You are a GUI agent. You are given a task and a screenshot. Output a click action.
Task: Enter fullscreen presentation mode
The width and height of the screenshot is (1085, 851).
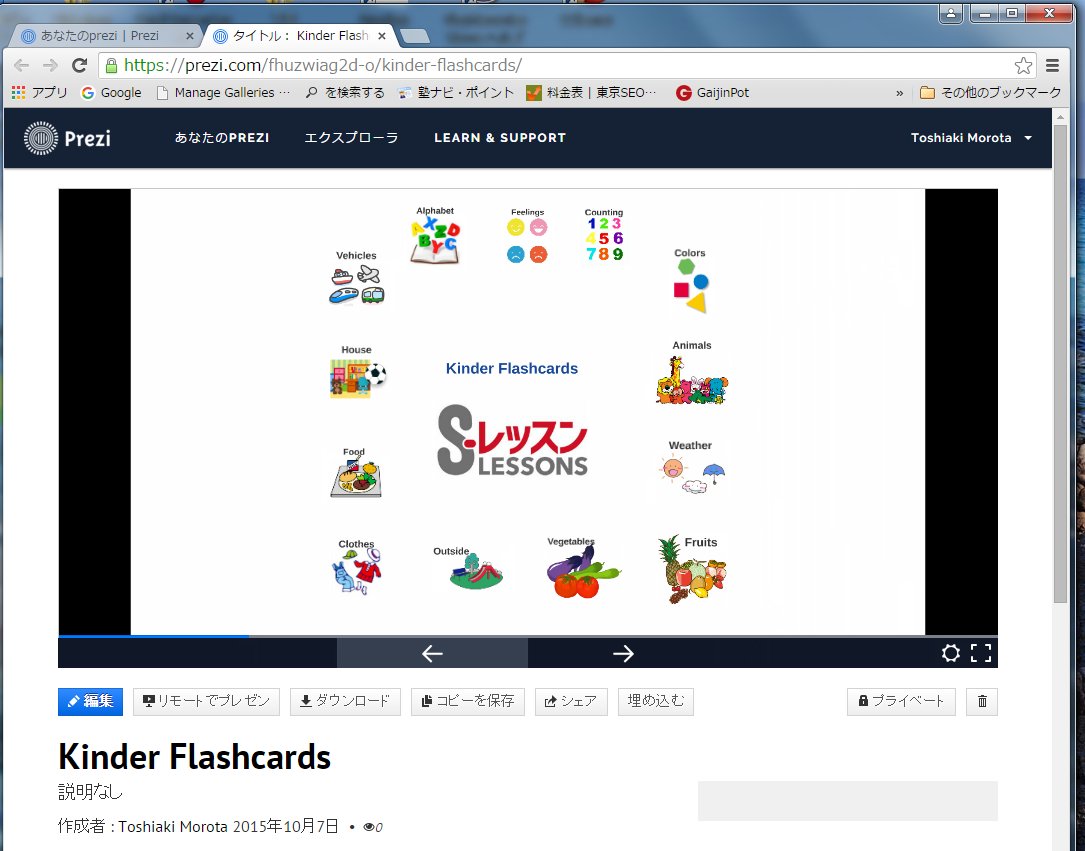(x=981, y=653)
